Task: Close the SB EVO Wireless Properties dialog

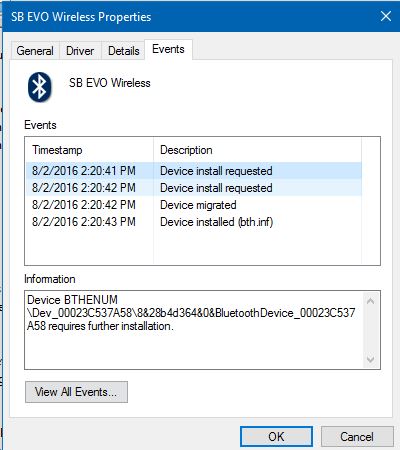Action: (386, 16)
